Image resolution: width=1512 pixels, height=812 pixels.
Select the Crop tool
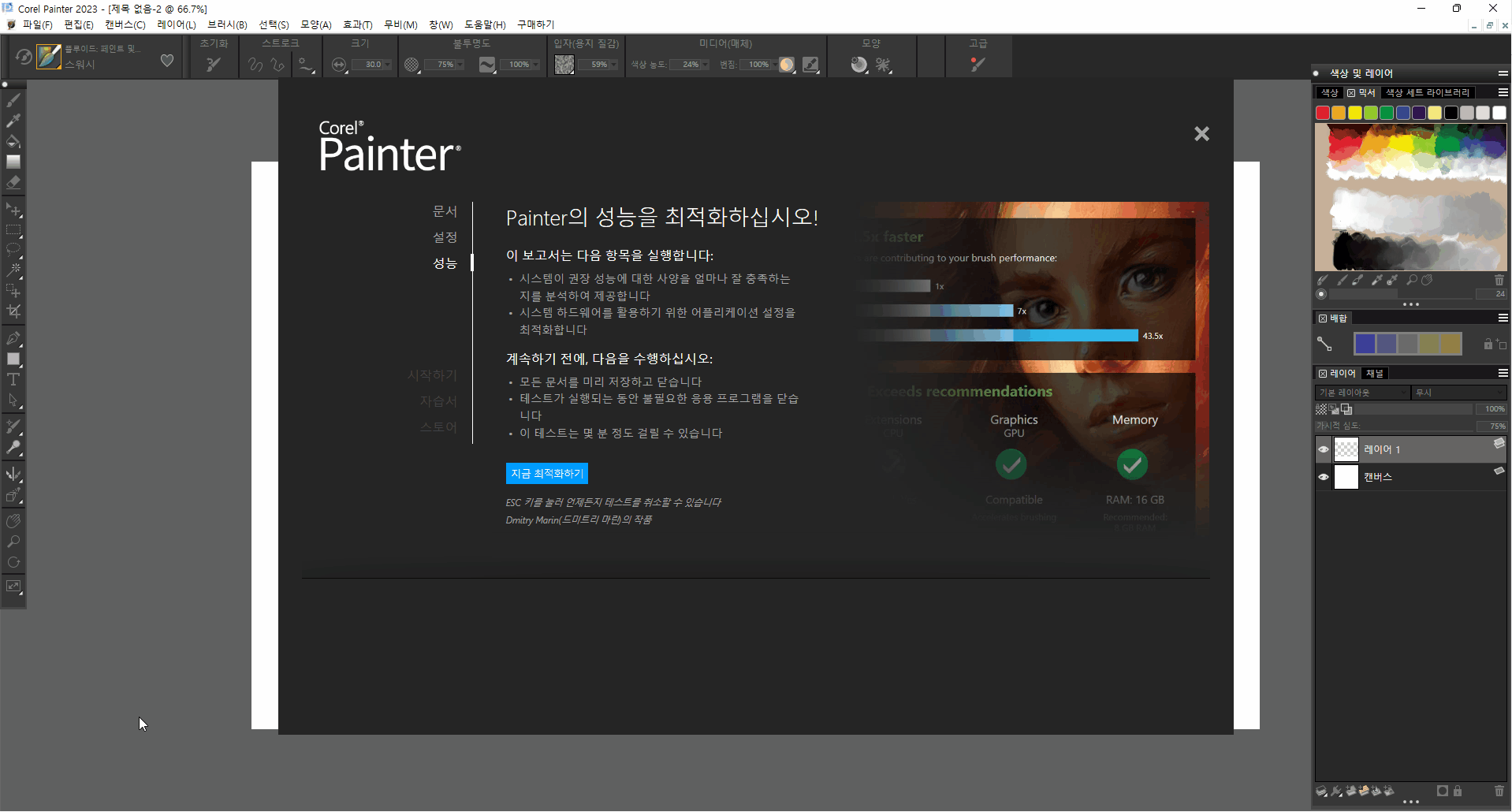pos(13,311)
